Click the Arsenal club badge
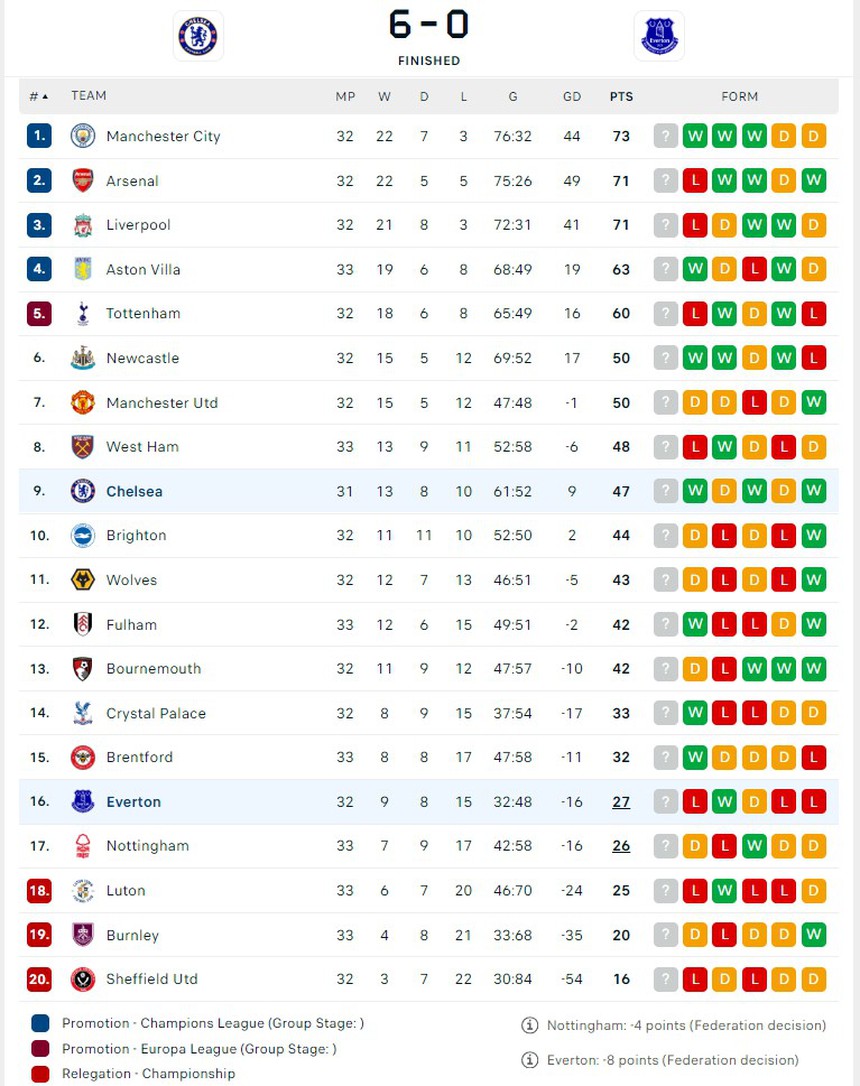 point(82,181)
